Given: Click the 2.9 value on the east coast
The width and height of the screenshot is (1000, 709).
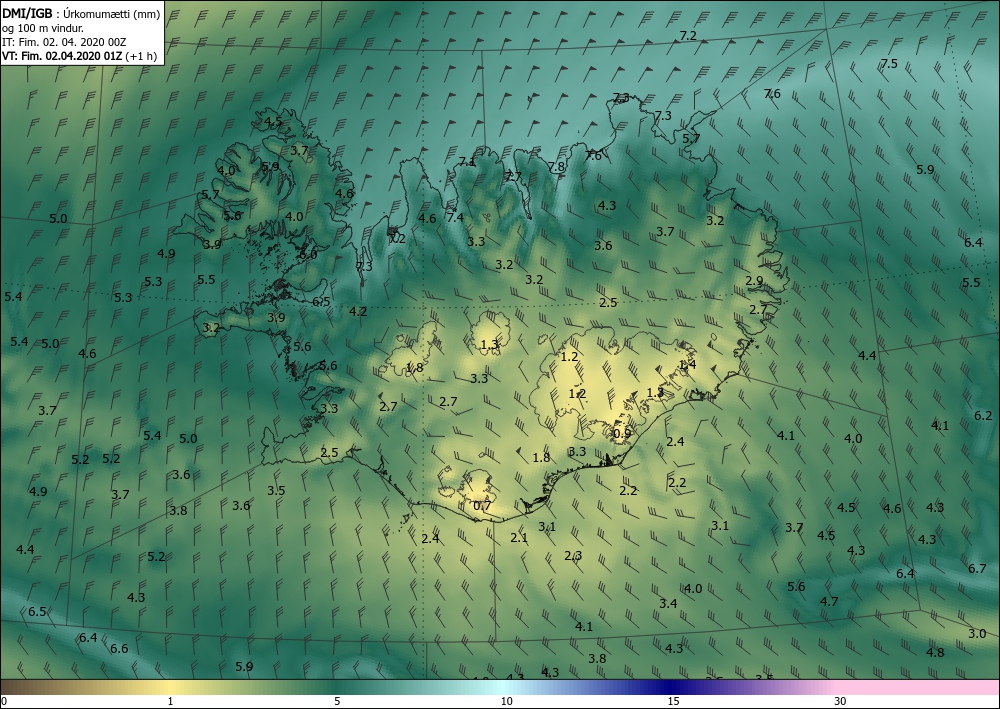Looking at the screenshot, I should click(754, 281).
